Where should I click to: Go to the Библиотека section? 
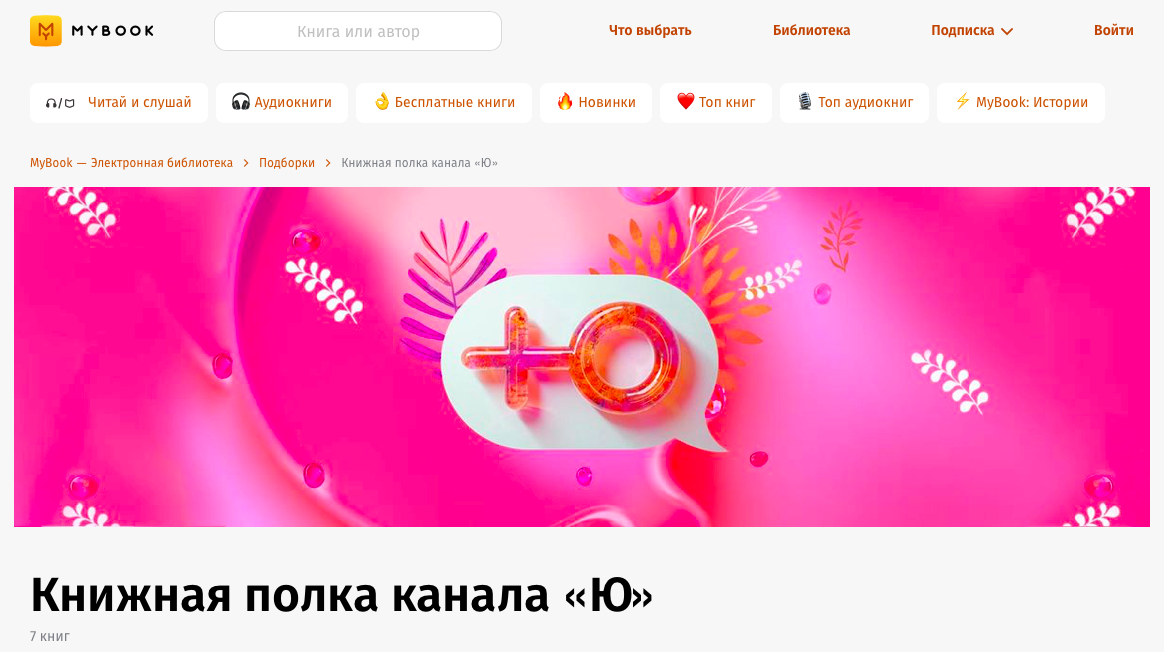[x=811, y=30]
